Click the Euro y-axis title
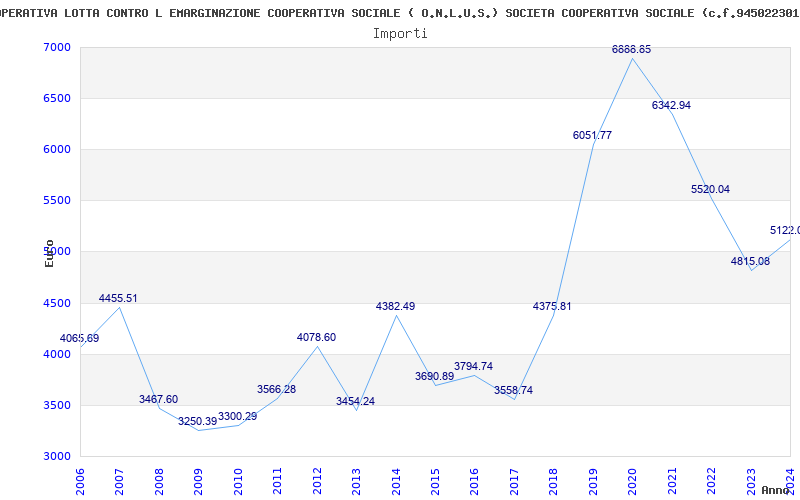Viewport: 800px width, 500px height. click(49, 253)
